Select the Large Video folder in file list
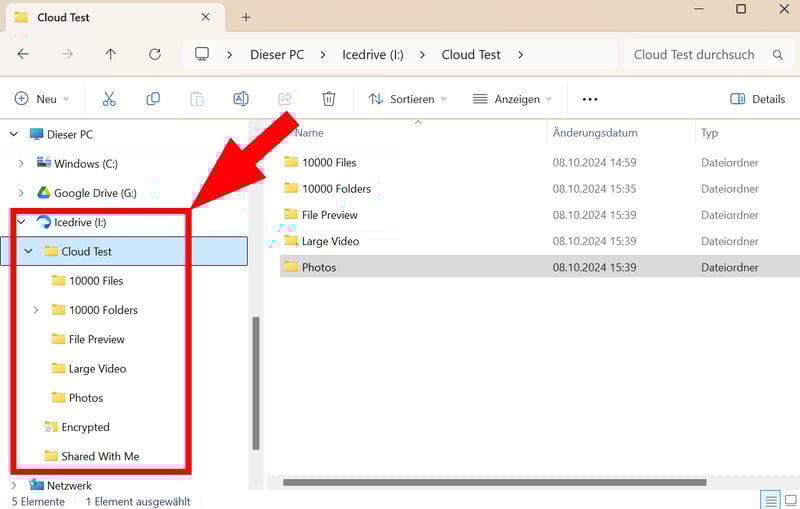 330,241
